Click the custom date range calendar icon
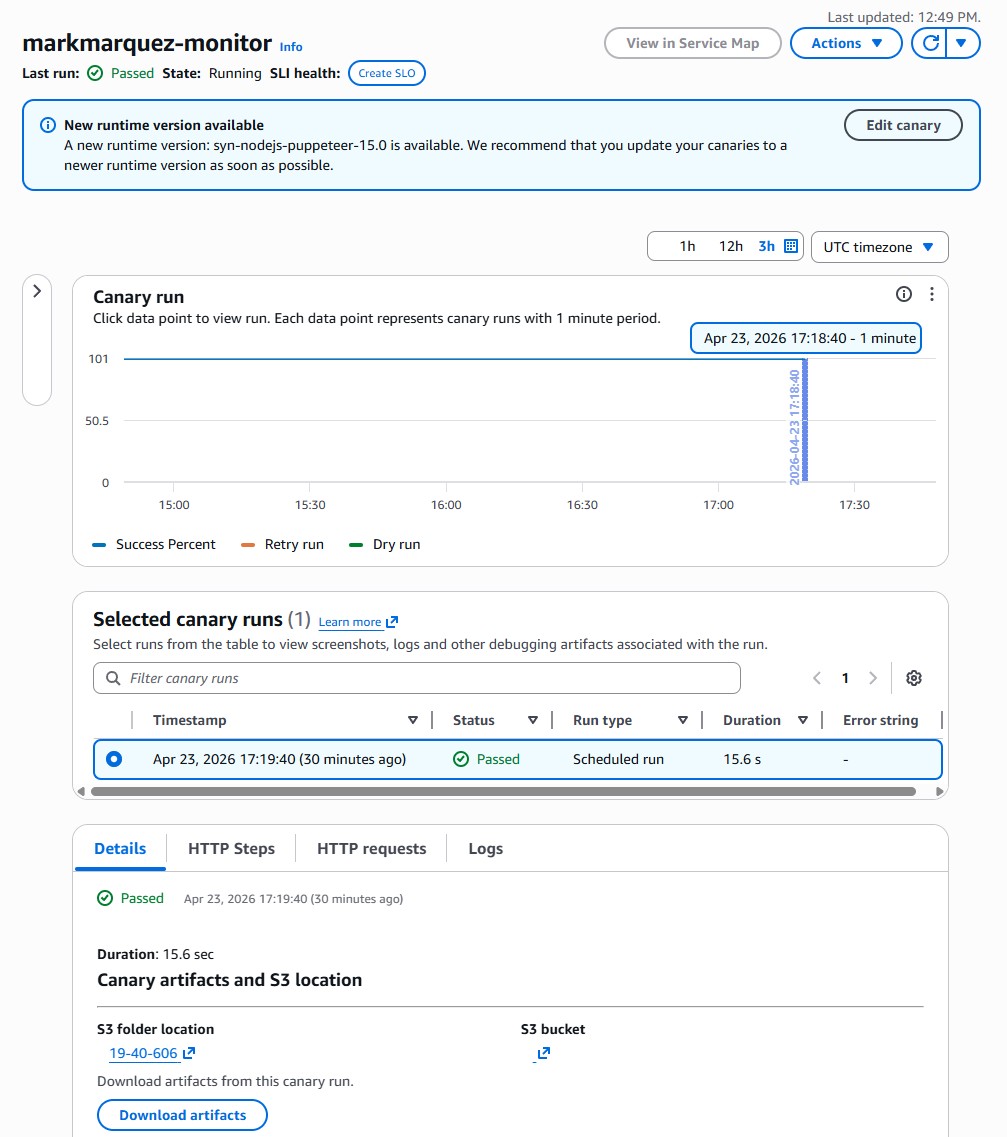The height and width of the screenshot is (1137, 1007). coord(791,246)
